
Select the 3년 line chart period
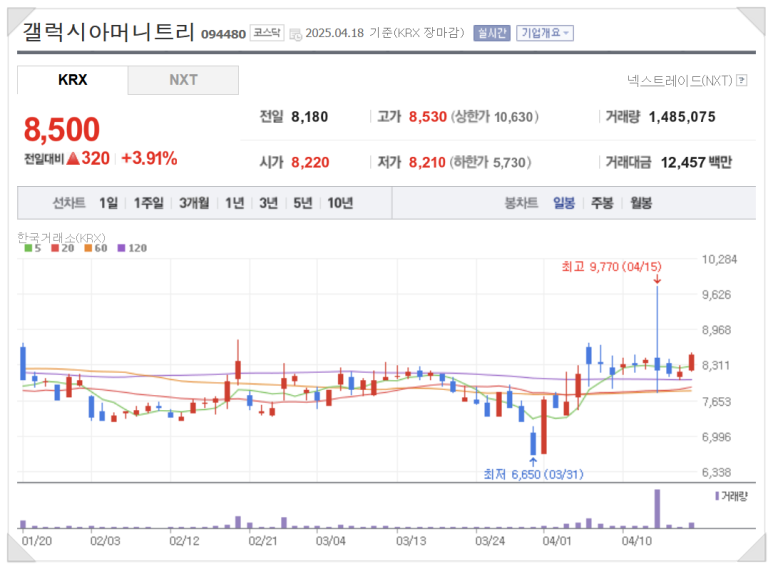tap(269, 203)
